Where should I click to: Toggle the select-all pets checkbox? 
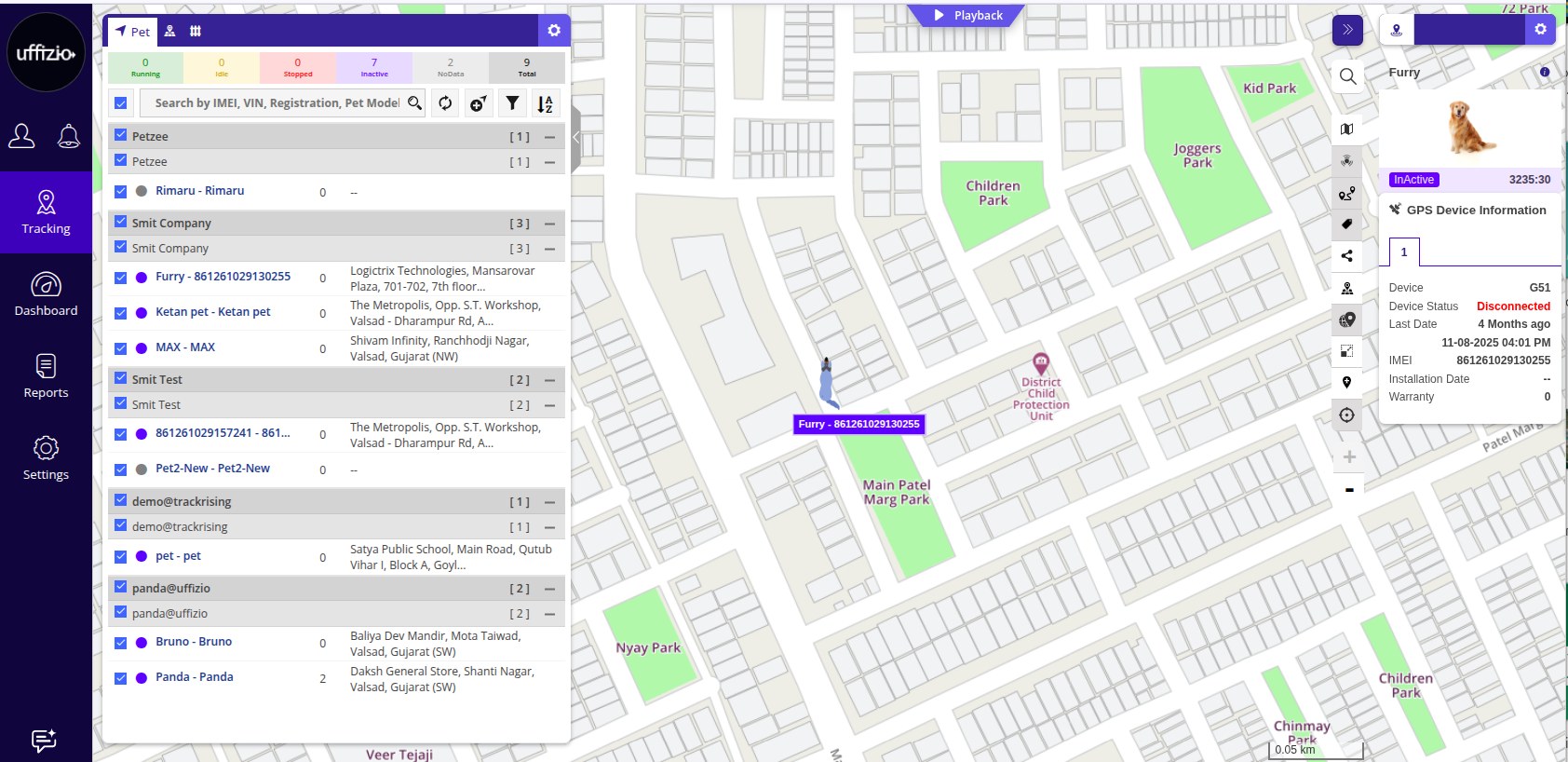click(121, 103)
